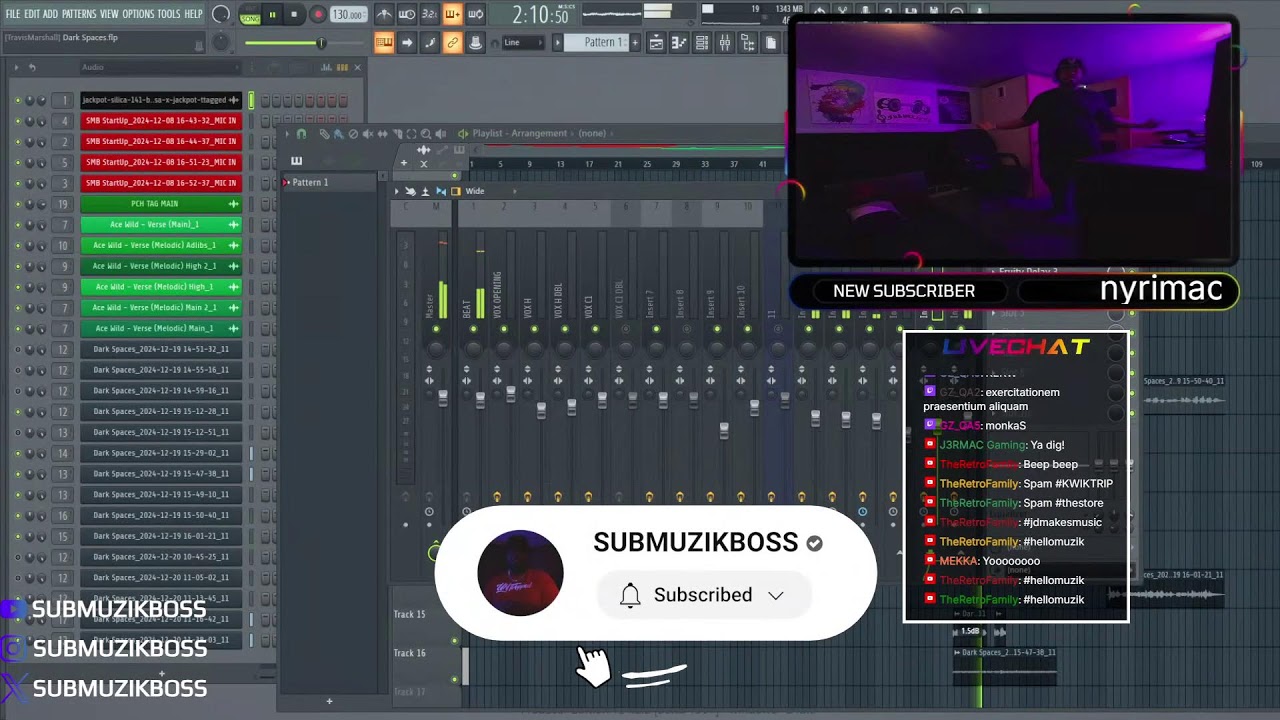Toggle the multilink to controllers icon
1280x720 pixels.
[x=452, y=43]
